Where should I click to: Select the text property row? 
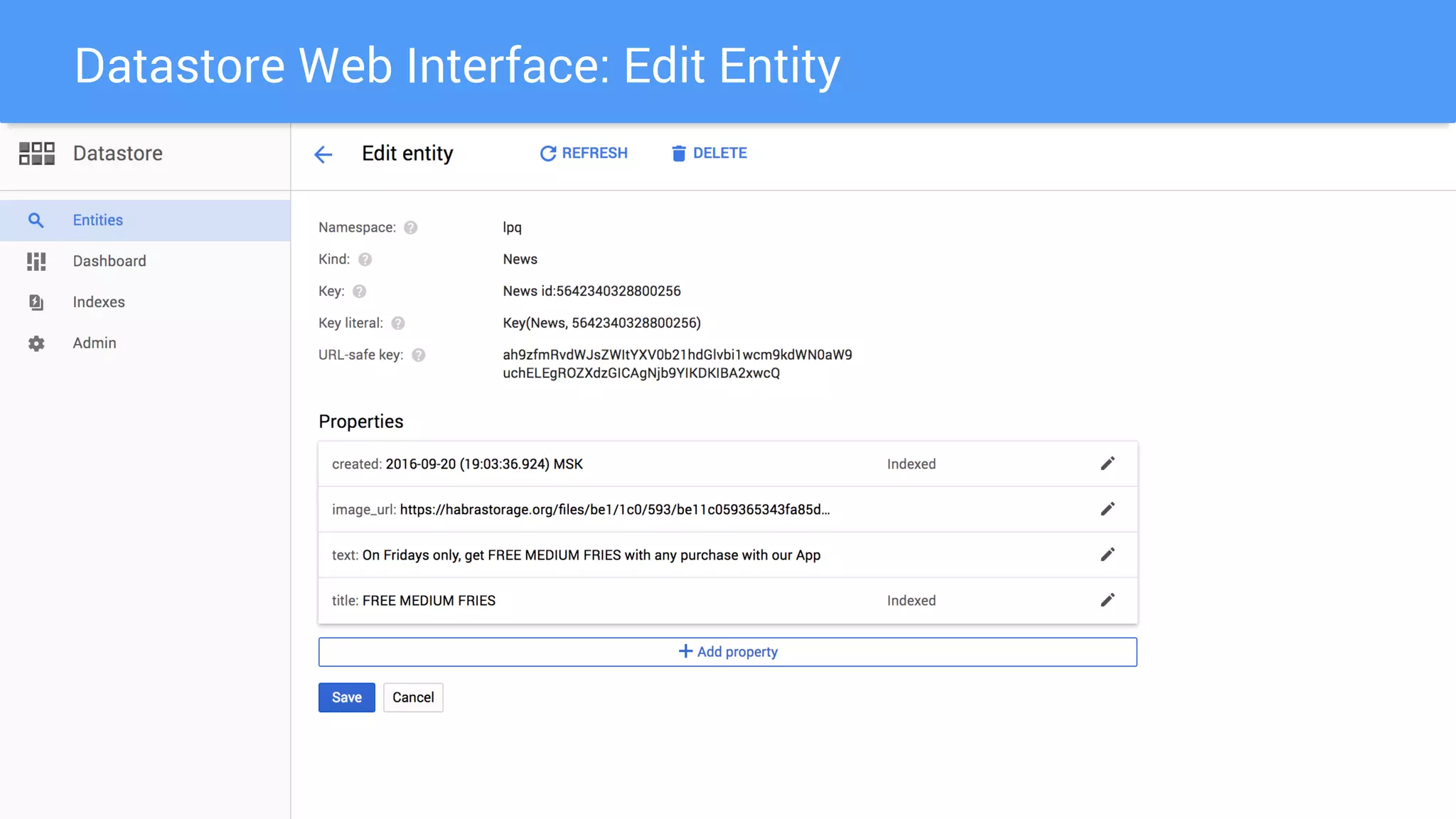click(728, 555)
